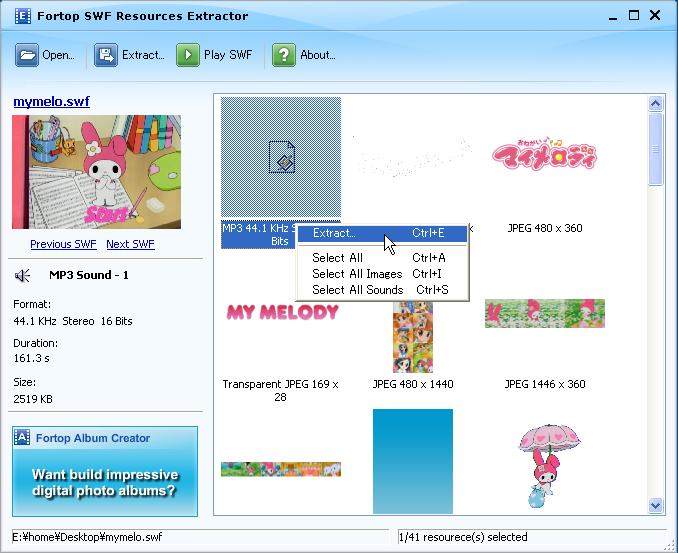
Task: Select the anime faces collage thumbnail
Action: [413, 337]
